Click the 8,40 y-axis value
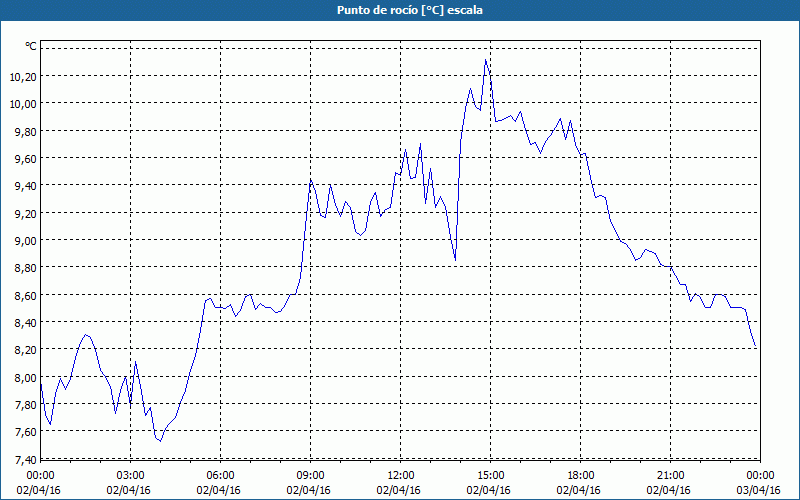This screenshot has height=500, width=800. (26, 322)
